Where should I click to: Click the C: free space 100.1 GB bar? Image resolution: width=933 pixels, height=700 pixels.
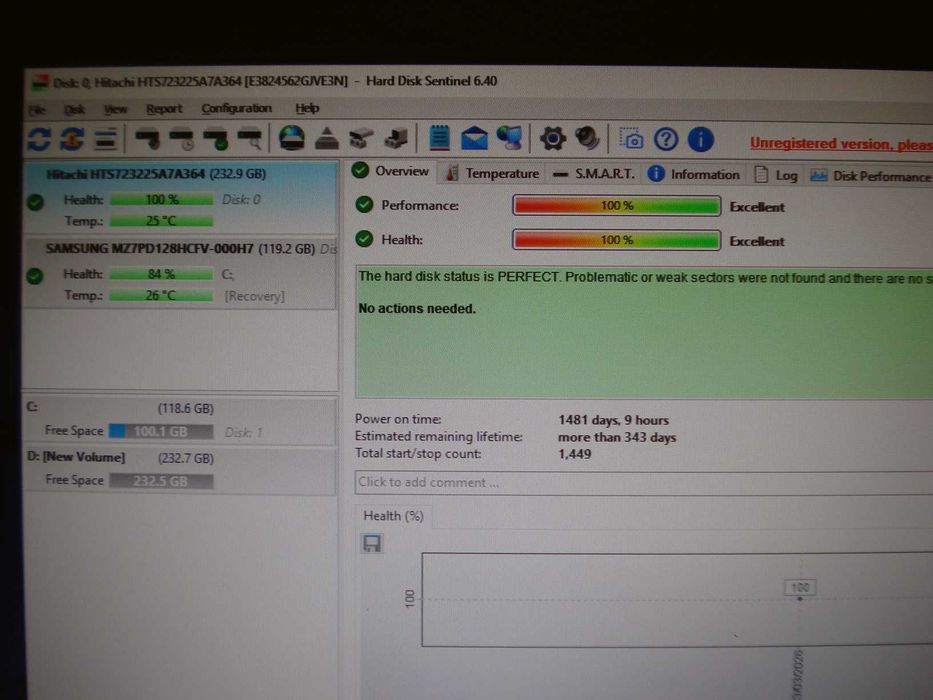point(161,432)
